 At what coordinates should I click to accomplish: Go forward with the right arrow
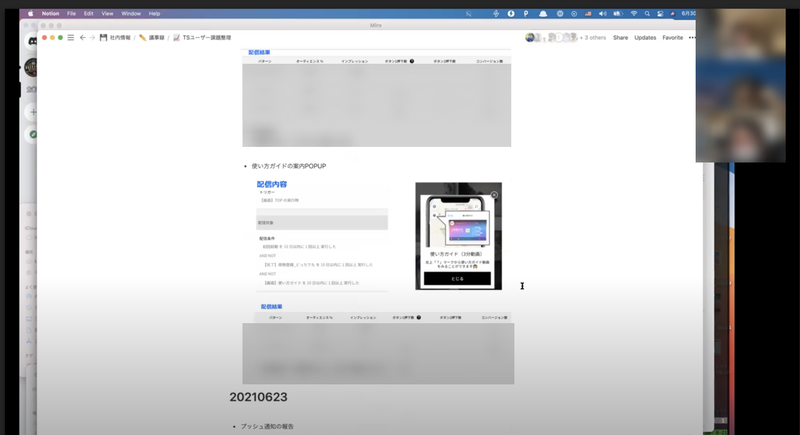tap(92, 38)
